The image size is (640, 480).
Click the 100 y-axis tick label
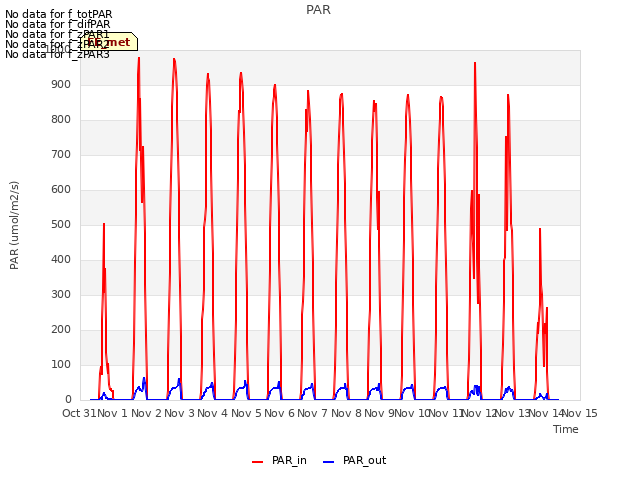click(61, 364)
